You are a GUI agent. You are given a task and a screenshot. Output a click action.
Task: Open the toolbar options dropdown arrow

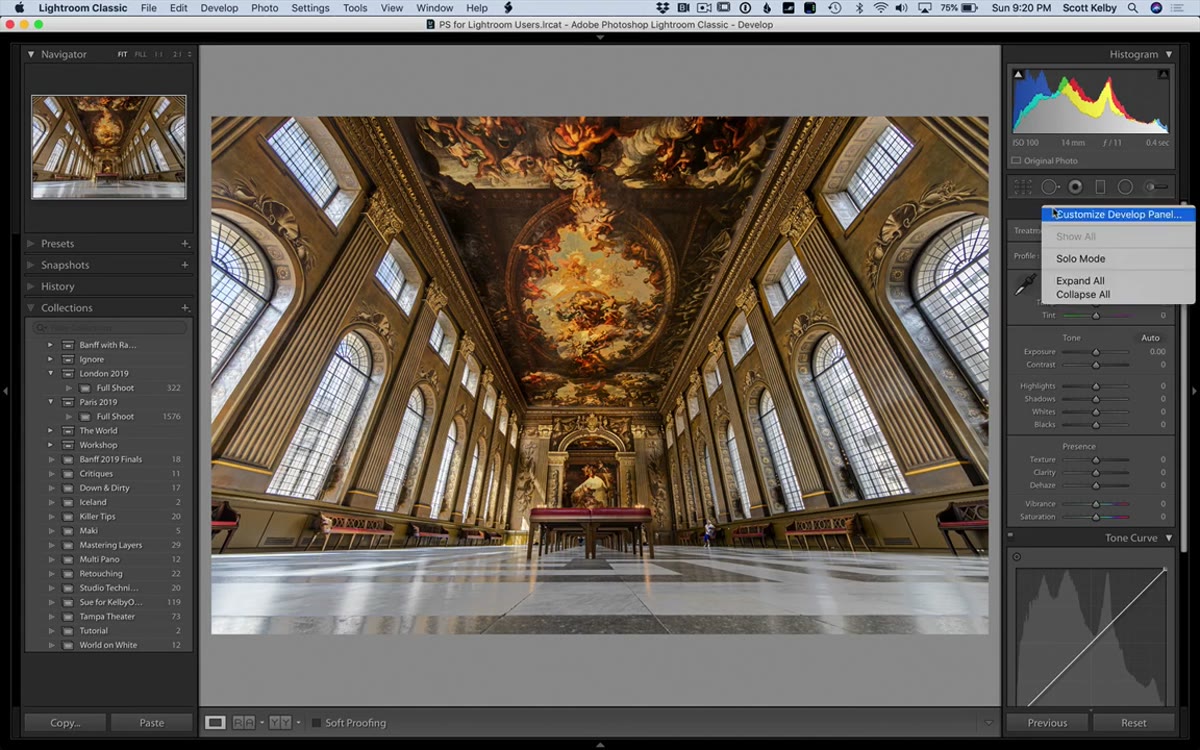click(x=989, y=722)
